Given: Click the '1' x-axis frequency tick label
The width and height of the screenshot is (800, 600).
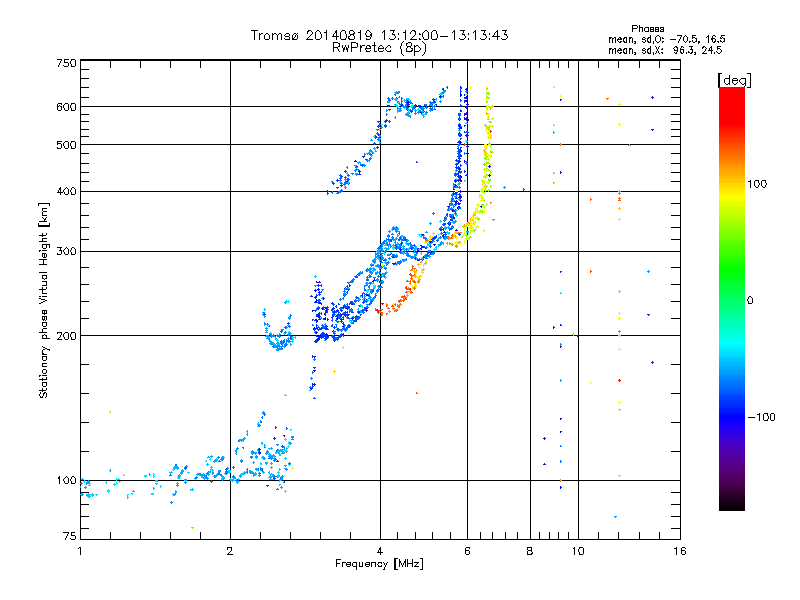Looking at the screenshot, I should click(x=80, y=551).
